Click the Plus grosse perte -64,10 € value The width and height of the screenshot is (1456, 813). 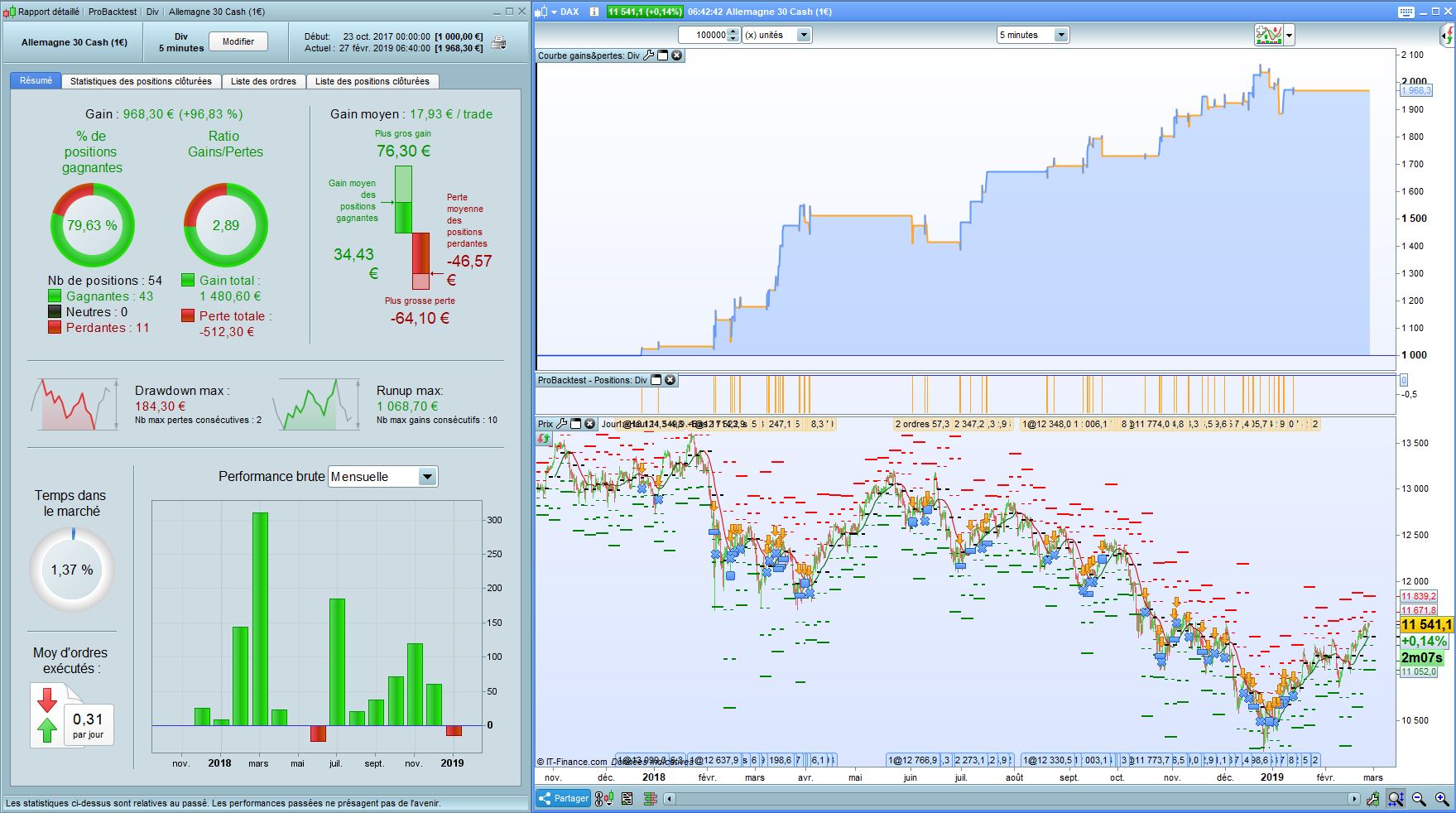[x=420, y=318]
